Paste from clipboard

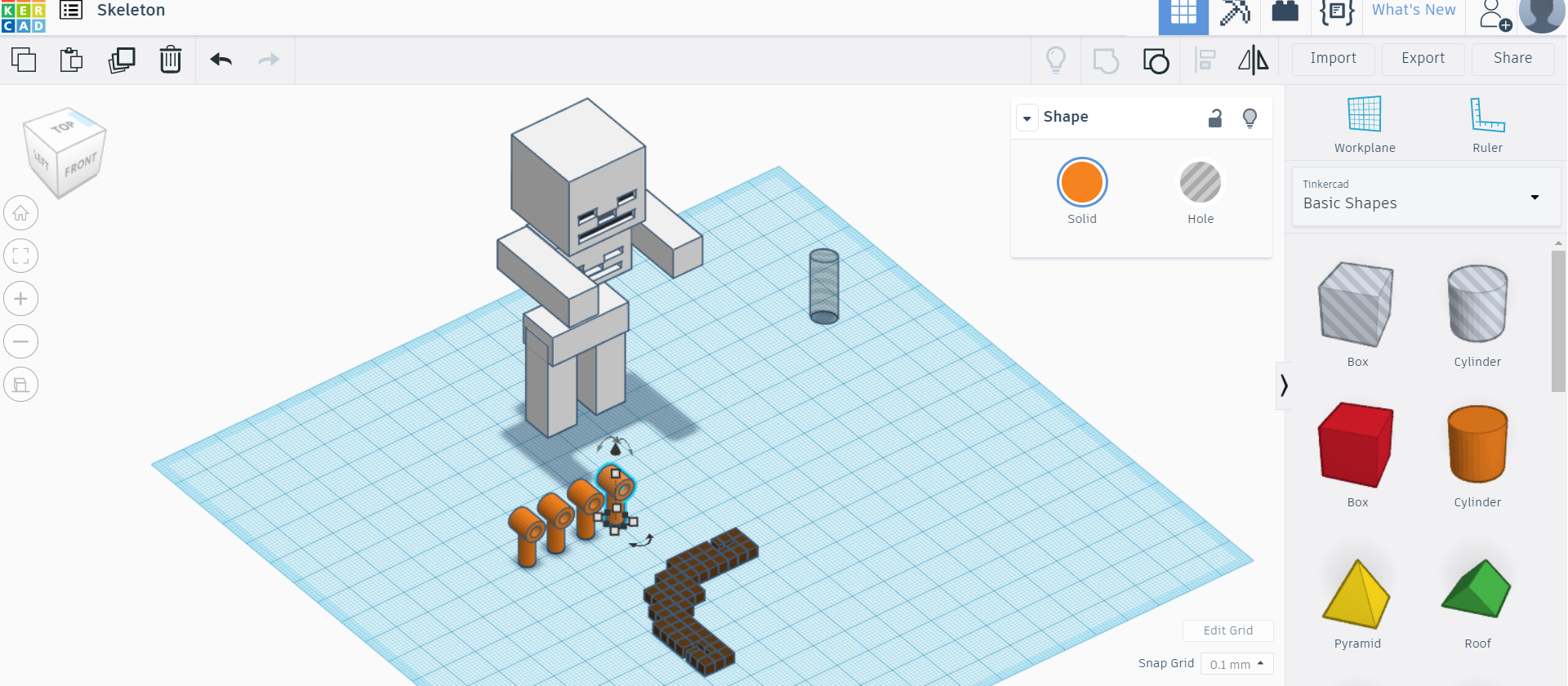[x=72, y=60]
